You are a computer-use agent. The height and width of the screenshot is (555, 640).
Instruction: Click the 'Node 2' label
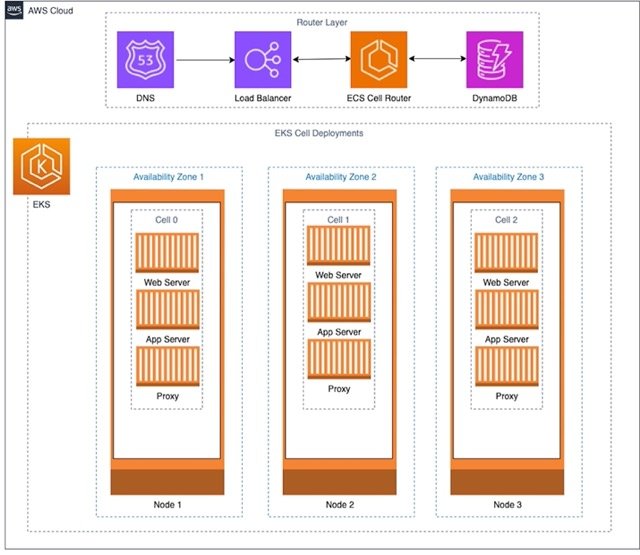pyautogui.click(x=340, y=504)
